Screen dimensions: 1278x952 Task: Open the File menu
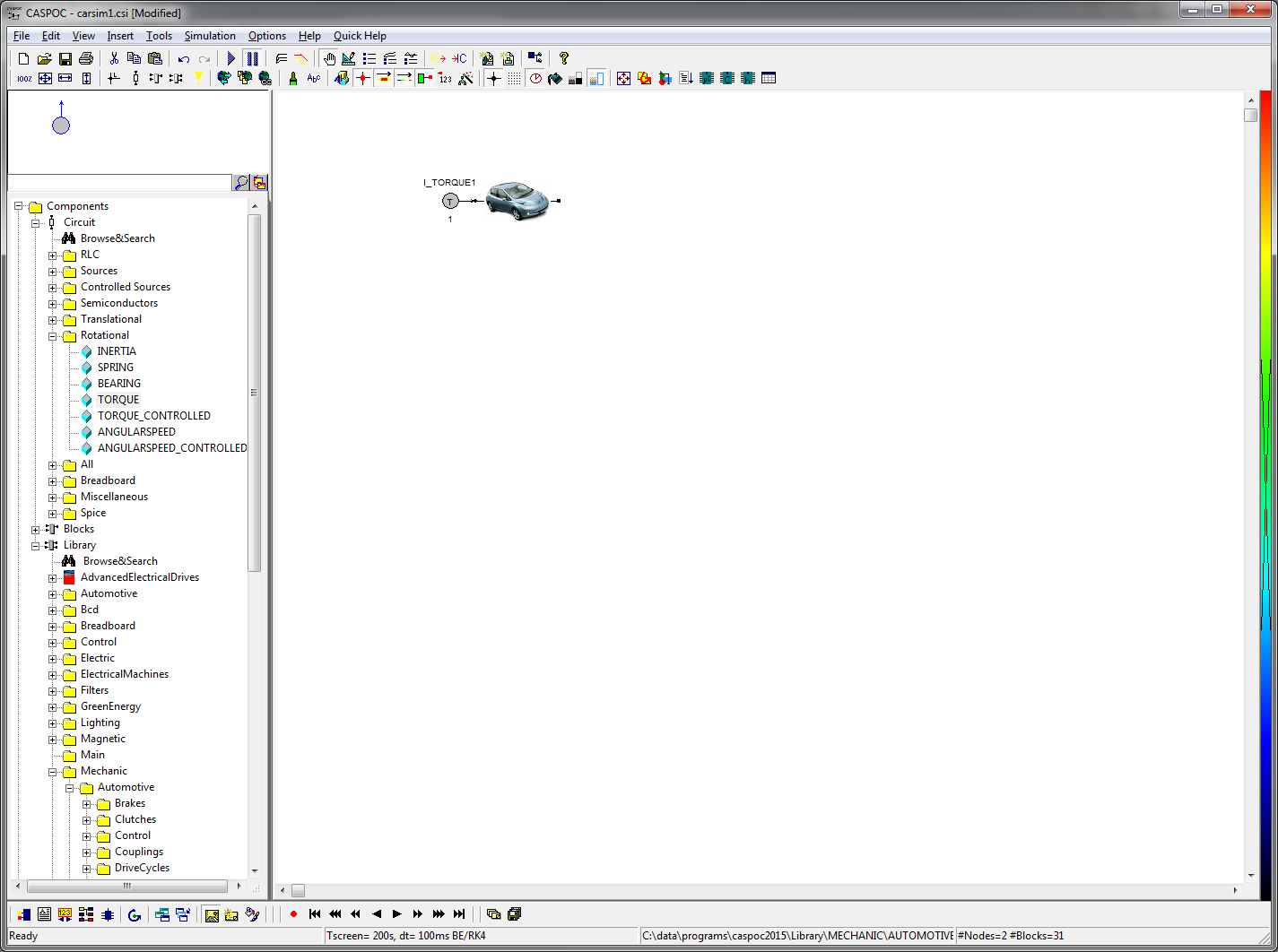22,36
